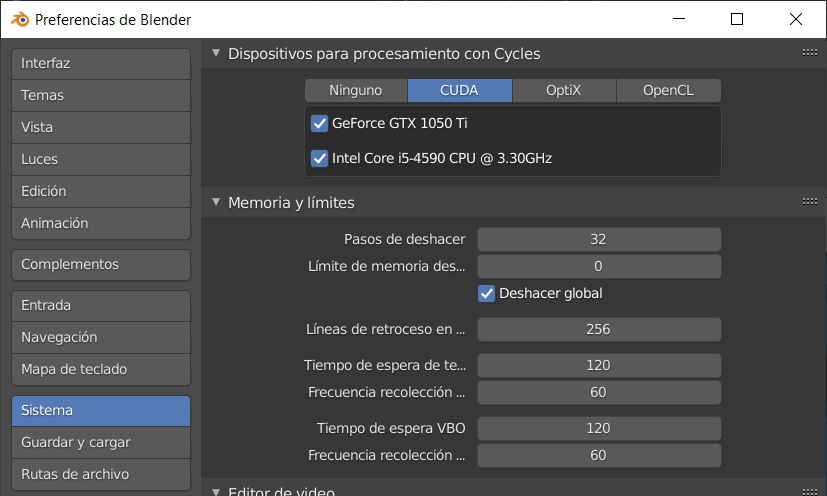
Task: Go to the Edición preferences section
Action: pyautogui.click(x=101, y=192)
